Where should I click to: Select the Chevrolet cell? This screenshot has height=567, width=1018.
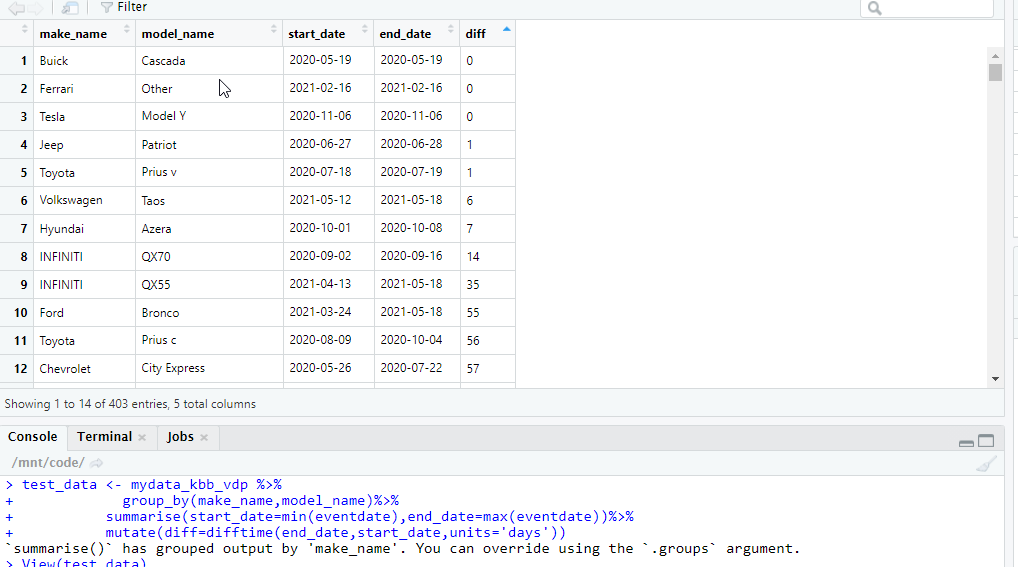point(84,368)
